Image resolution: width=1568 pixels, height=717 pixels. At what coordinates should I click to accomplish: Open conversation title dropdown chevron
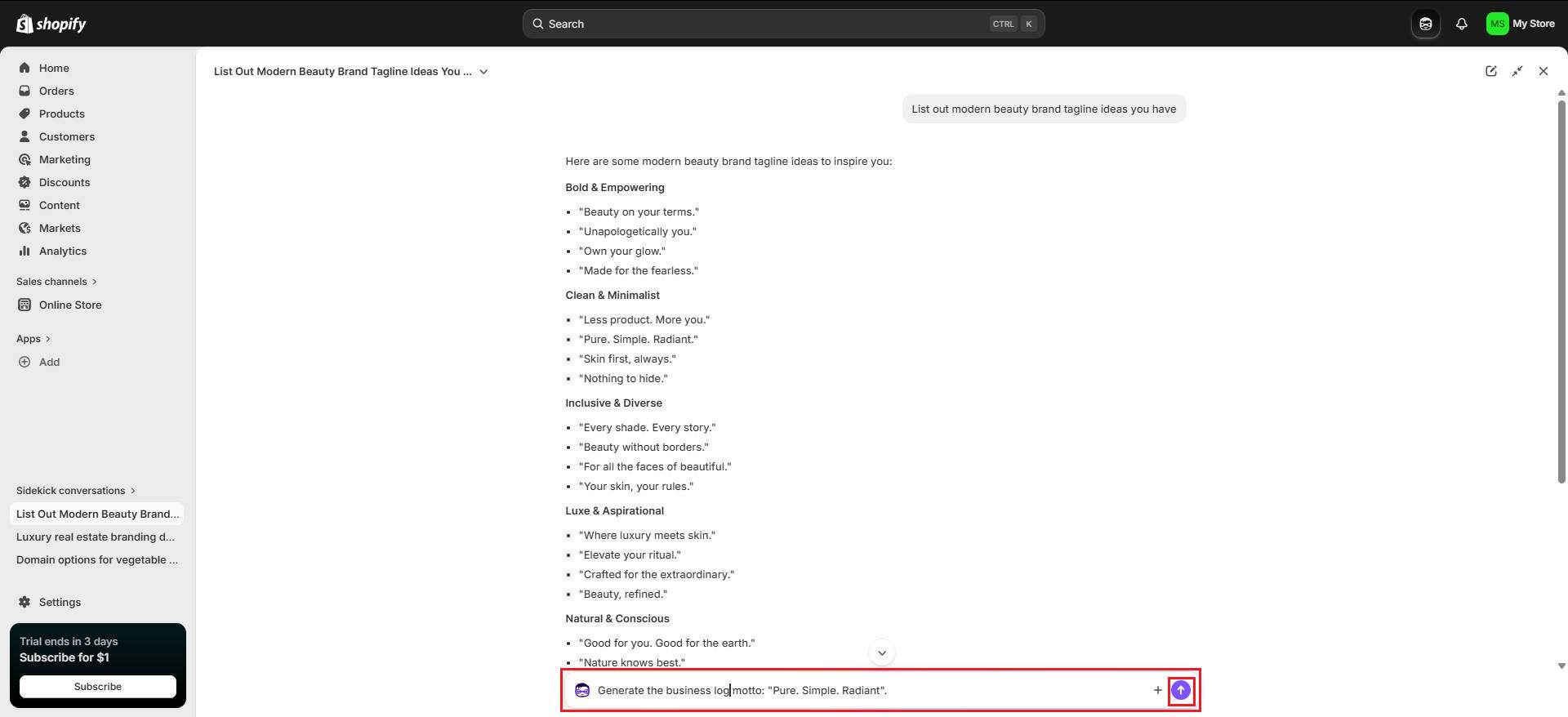[x=483, y=72]
